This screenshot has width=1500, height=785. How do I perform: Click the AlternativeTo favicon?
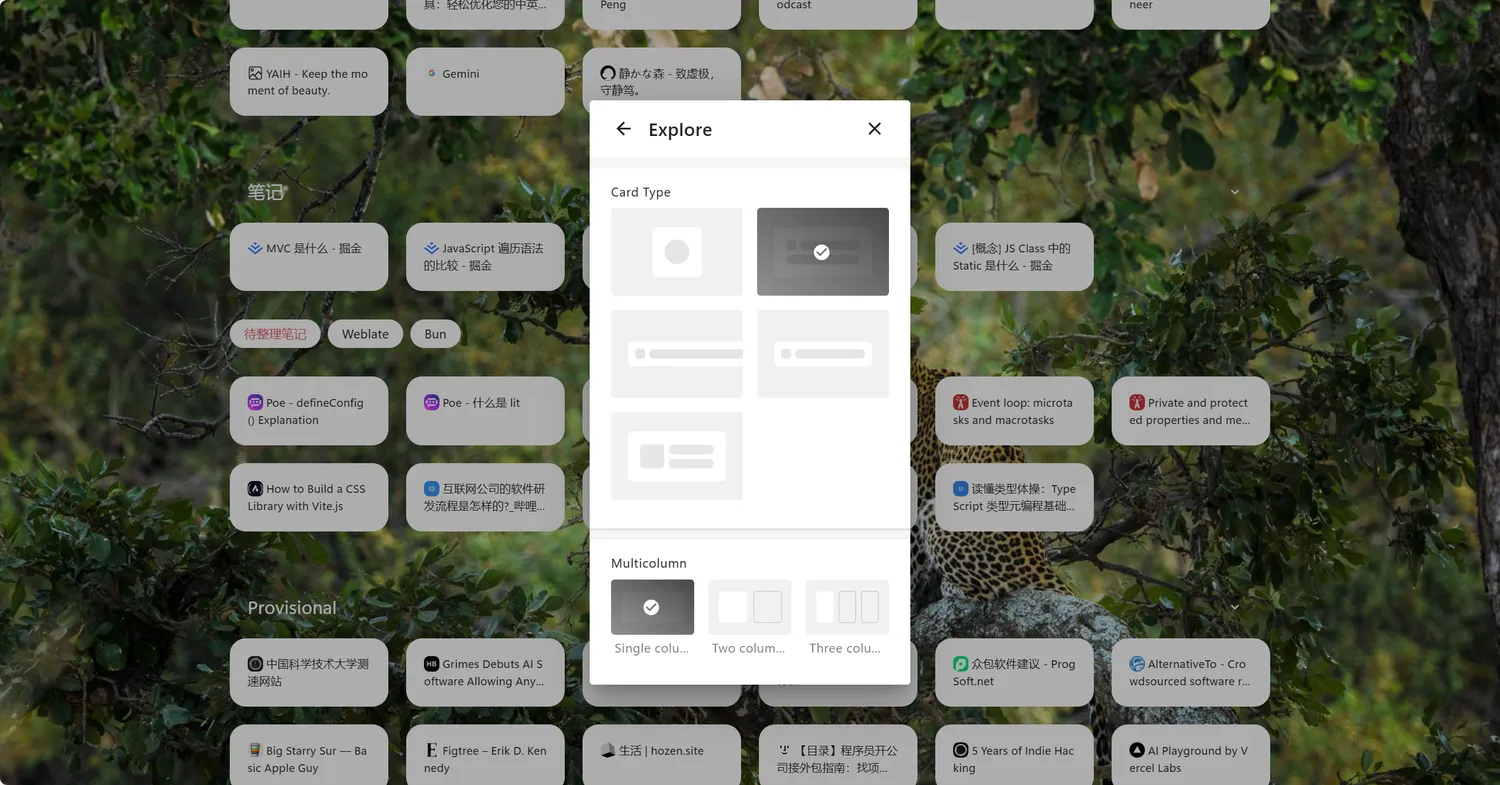coord(1137,664)
